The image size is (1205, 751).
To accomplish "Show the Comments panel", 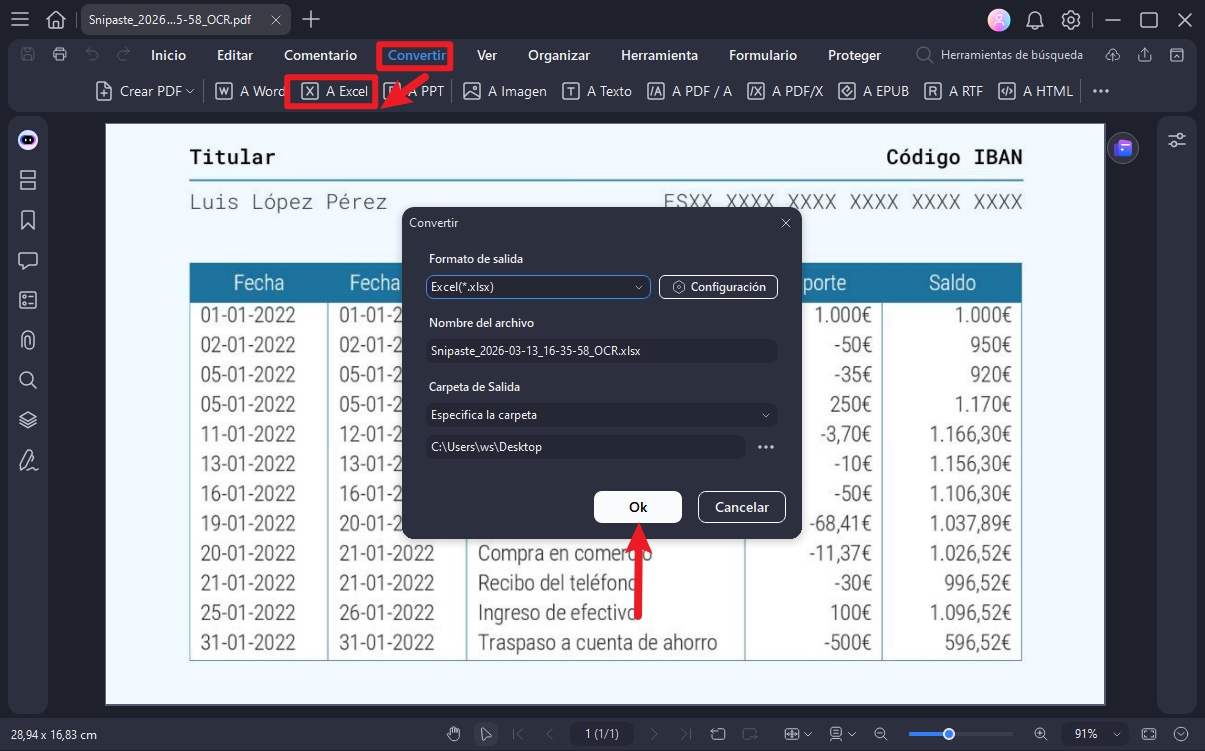I will click(x=27, y=259).
